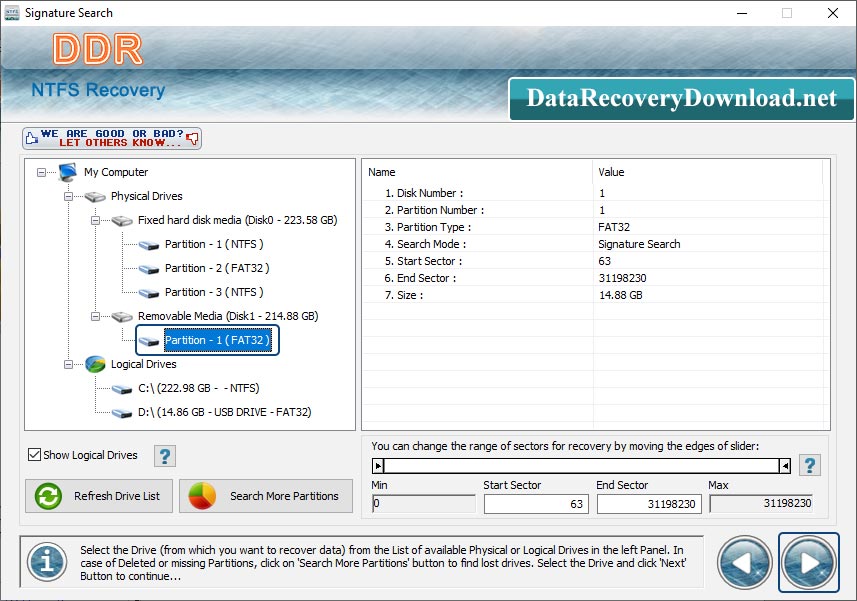Select 'D:\ (14.86 GB - USB DRIVE - FAT32)' entry
Screen dimensions: 857x601
[x=225, y=413]
